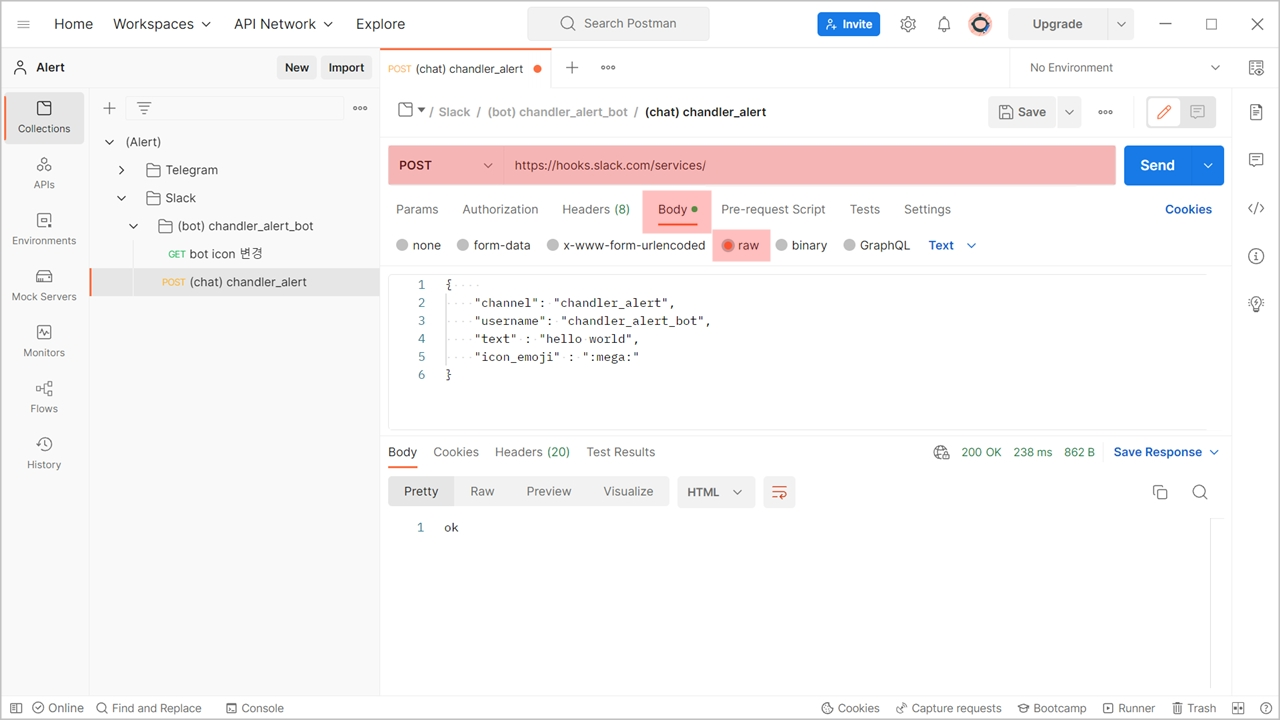Open the hamburger menu icon
Viewport: 1280px width, 720px height.
pos(24,24)
